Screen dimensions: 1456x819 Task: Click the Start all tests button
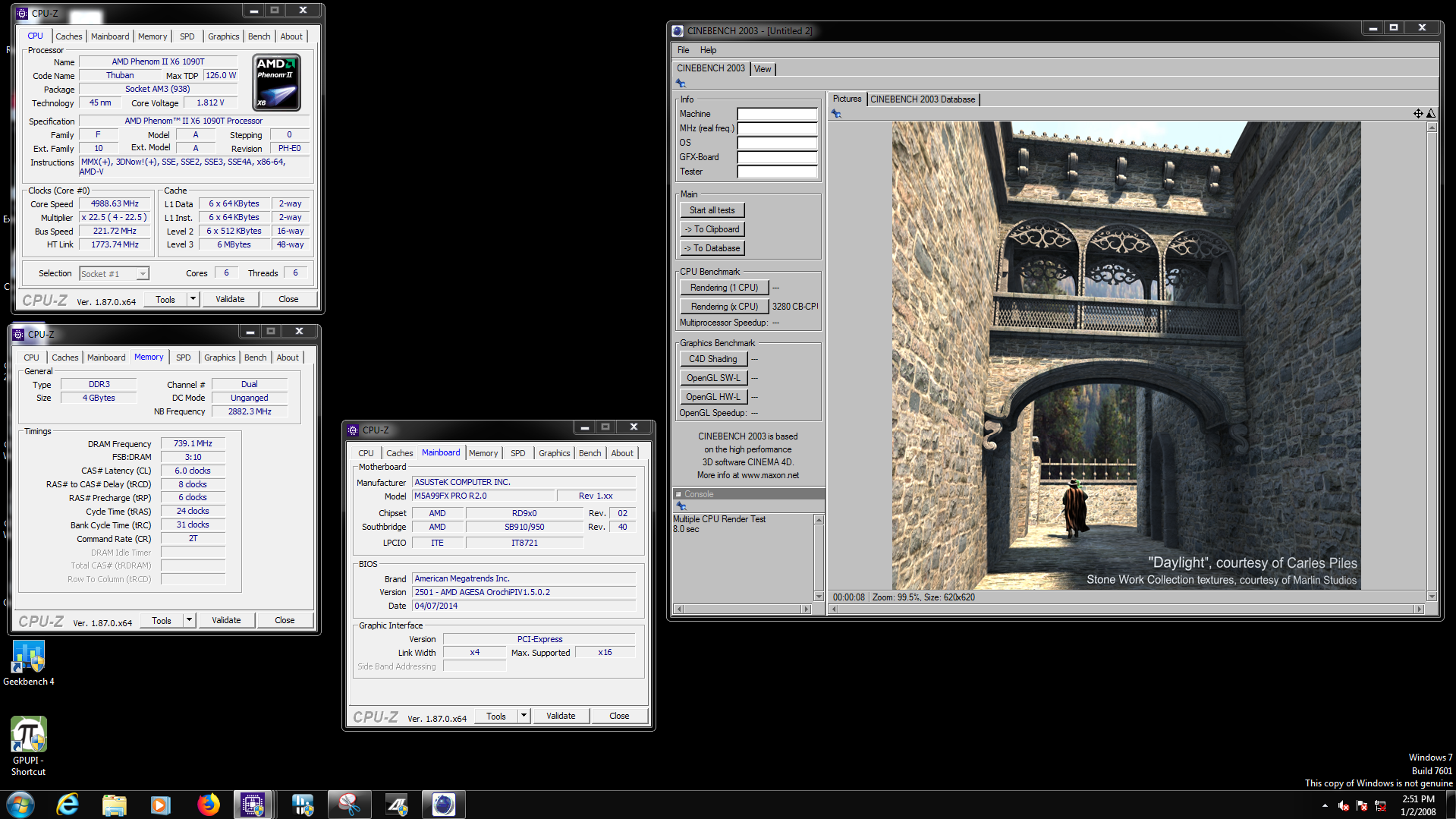pyautogui.click(x=712, y=210)
